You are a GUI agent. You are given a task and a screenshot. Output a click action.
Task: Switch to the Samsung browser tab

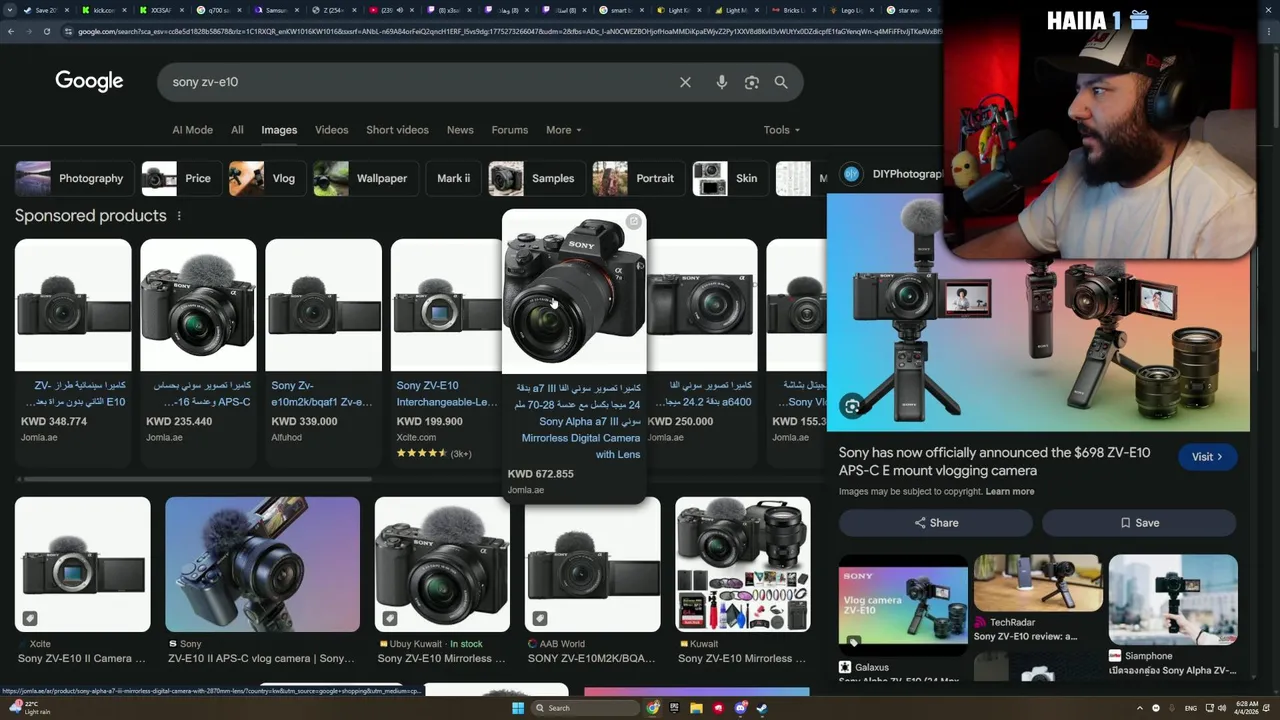[275, 10]
